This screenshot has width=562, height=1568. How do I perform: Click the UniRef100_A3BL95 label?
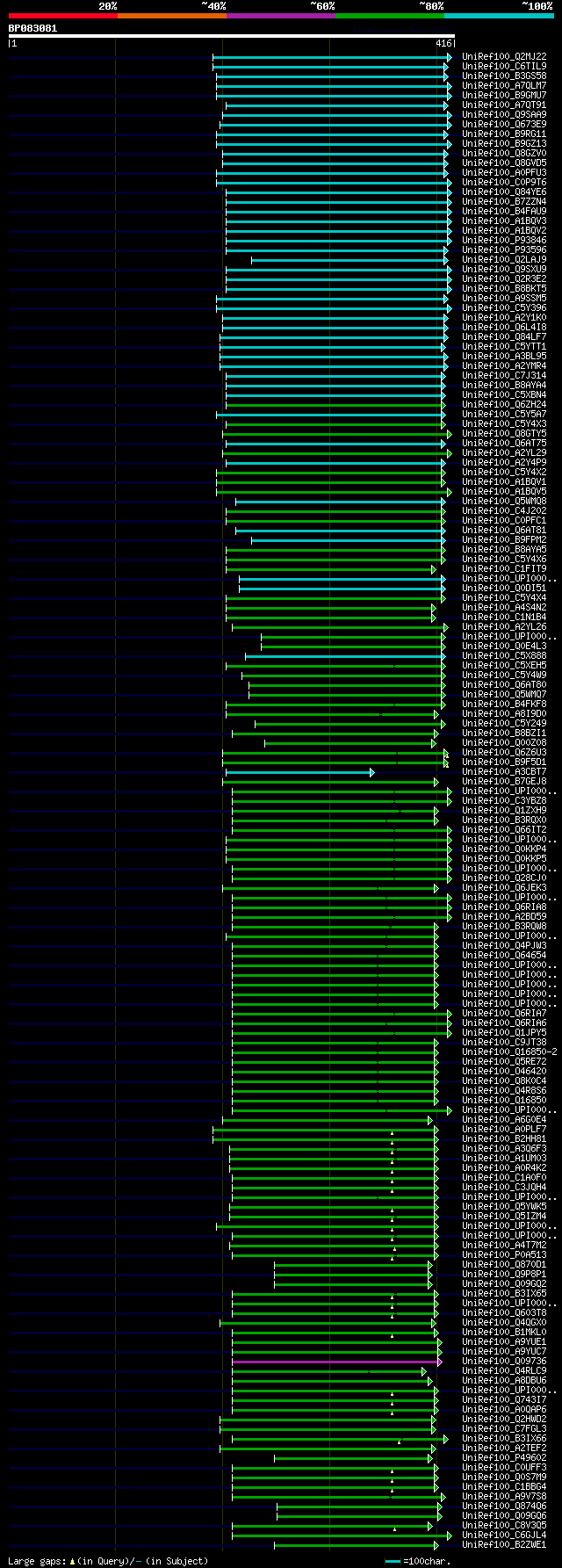tap(504, 356)
